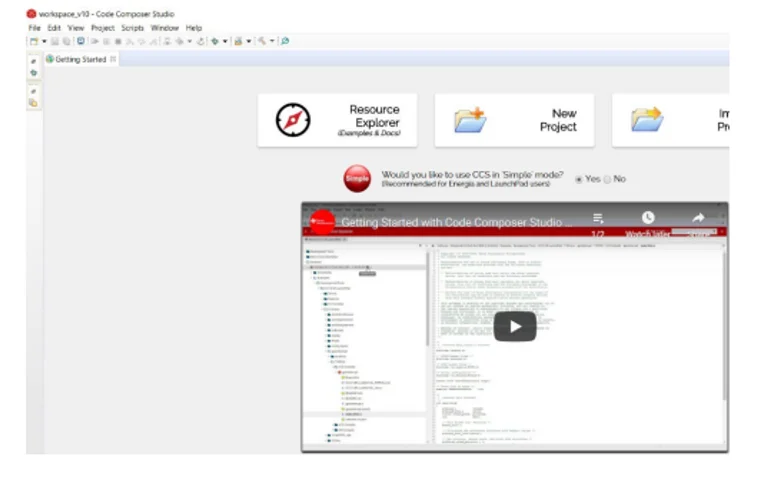
Task: Open the Build icon dropdown arrow
Action: click(x=248, y=41)
